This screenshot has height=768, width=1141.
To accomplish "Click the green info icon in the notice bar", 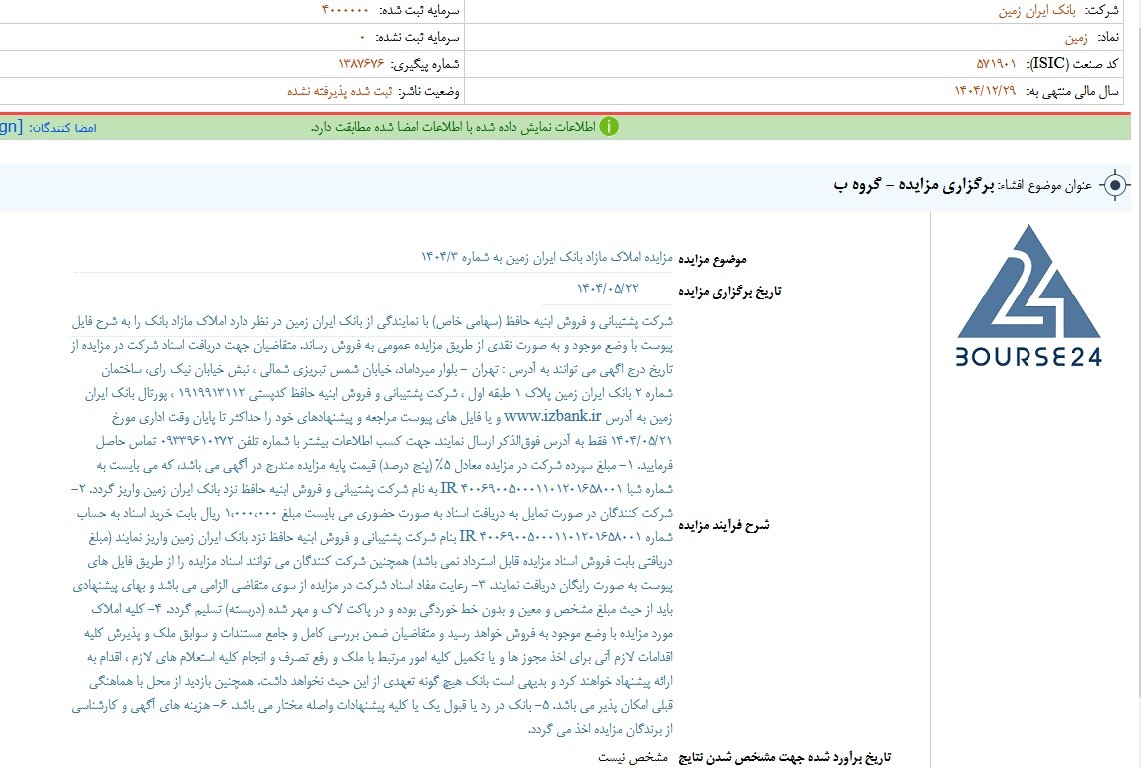I will point(608,127).
